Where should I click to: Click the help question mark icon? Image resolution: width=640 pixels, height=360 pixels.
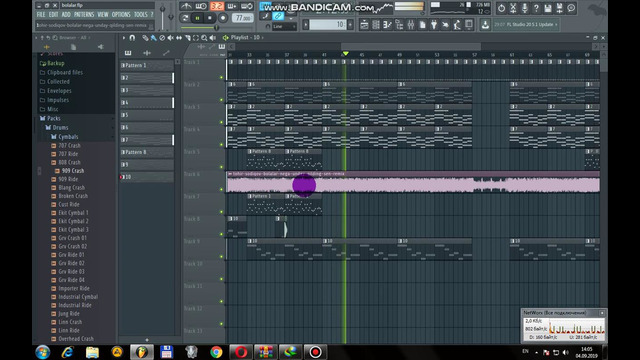536,8
